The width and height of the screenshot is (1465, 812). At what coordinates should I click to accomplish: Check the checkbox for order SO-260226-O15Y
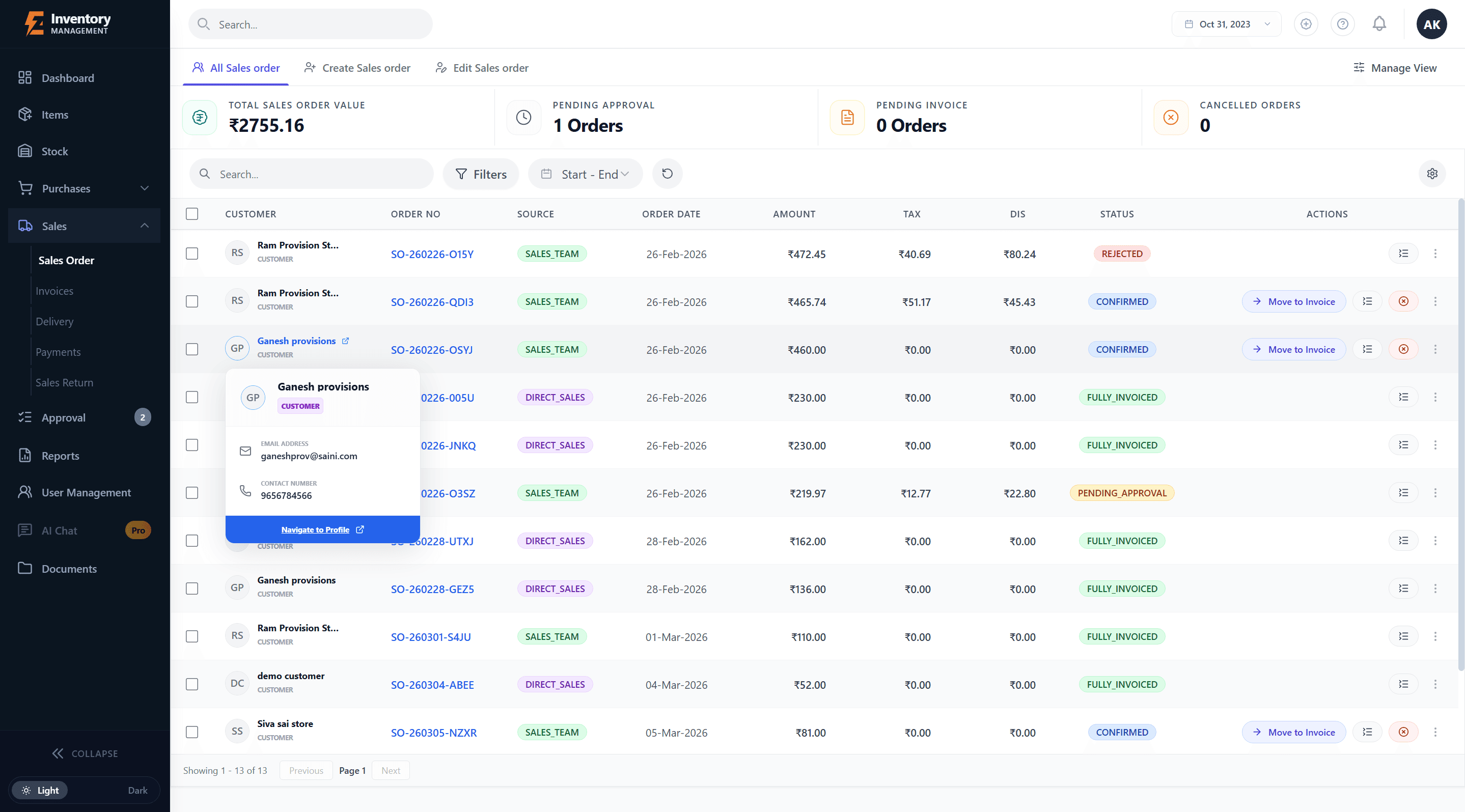(191, 254)
